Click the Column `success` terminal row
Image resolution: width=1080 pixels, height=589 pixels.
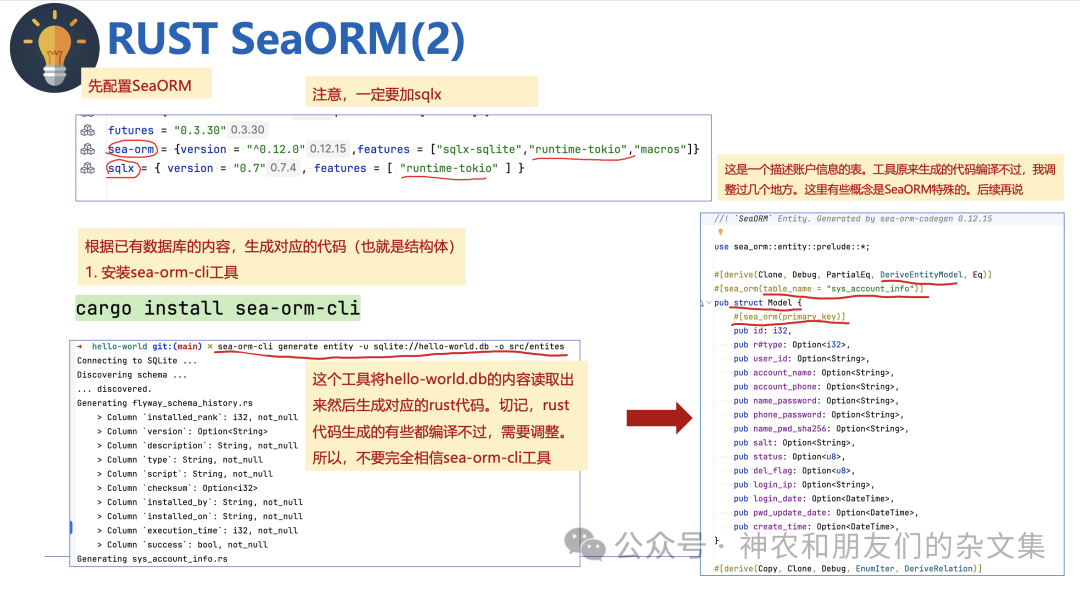[182, 544]
